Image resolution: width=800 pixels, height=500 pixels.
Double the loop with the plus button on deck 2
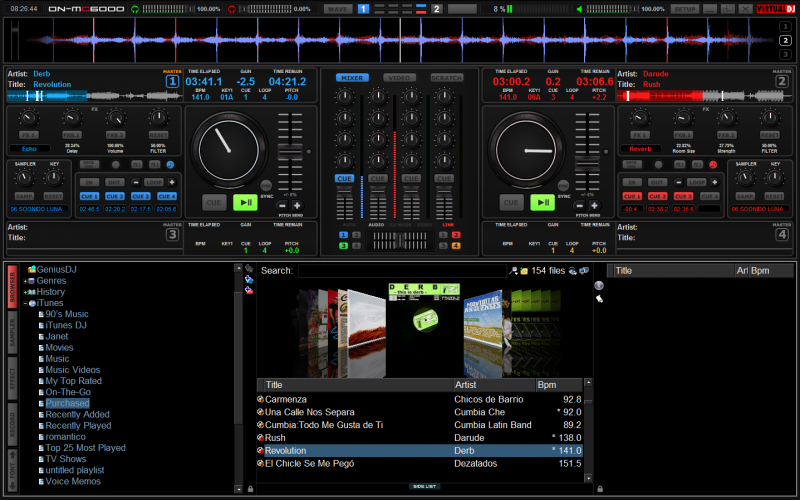tap(715, 182)
